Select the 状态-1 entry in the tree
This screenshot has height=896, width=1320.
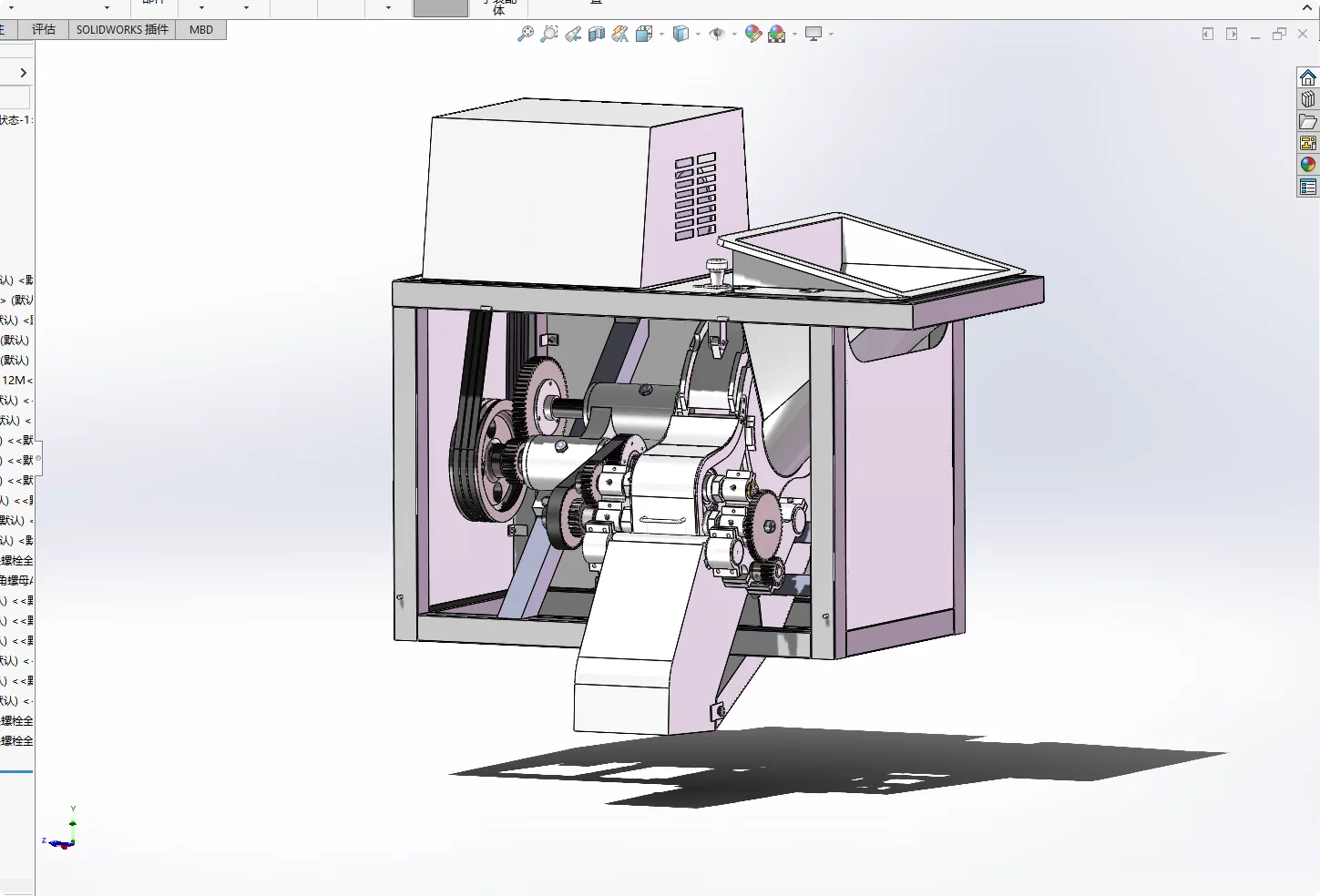[x=16, y=119]
